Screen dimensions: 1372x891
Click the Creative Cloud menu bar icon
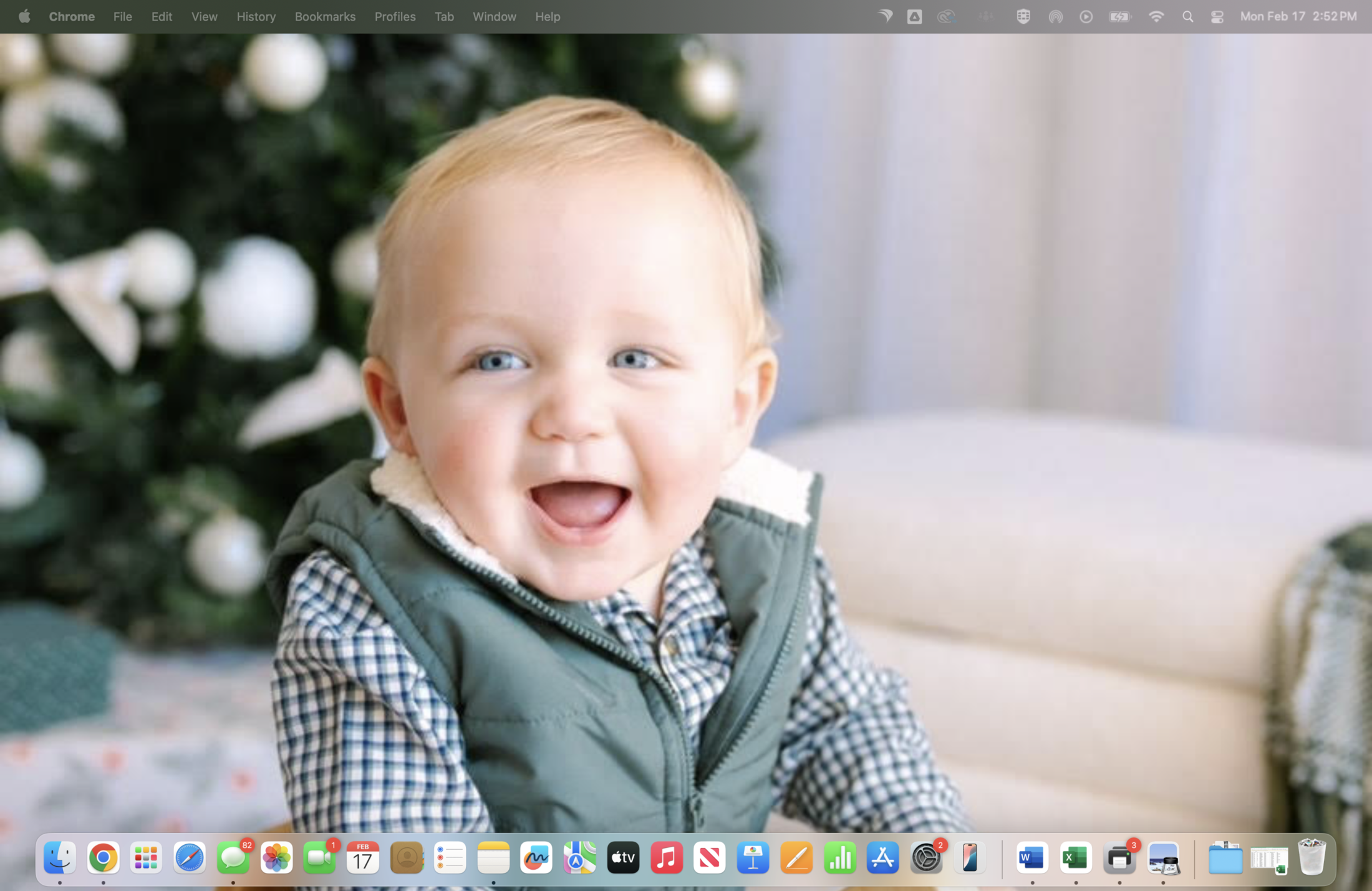[x=946, y=17]
